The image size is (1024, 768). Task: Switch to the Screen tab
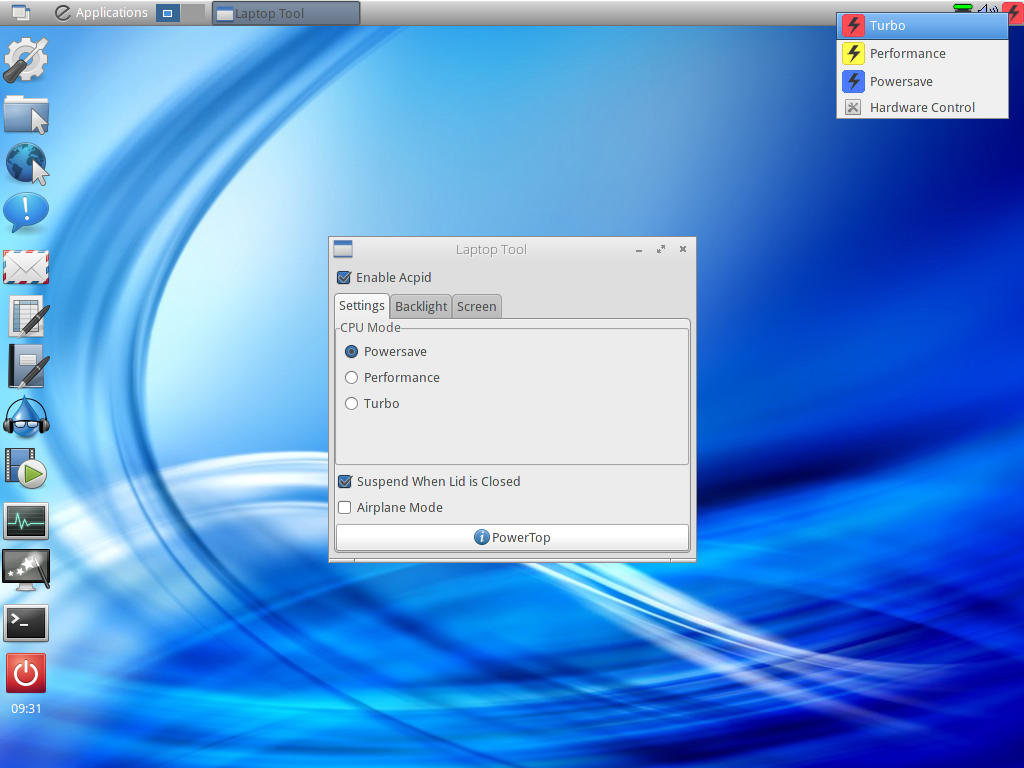click(476, 306)
